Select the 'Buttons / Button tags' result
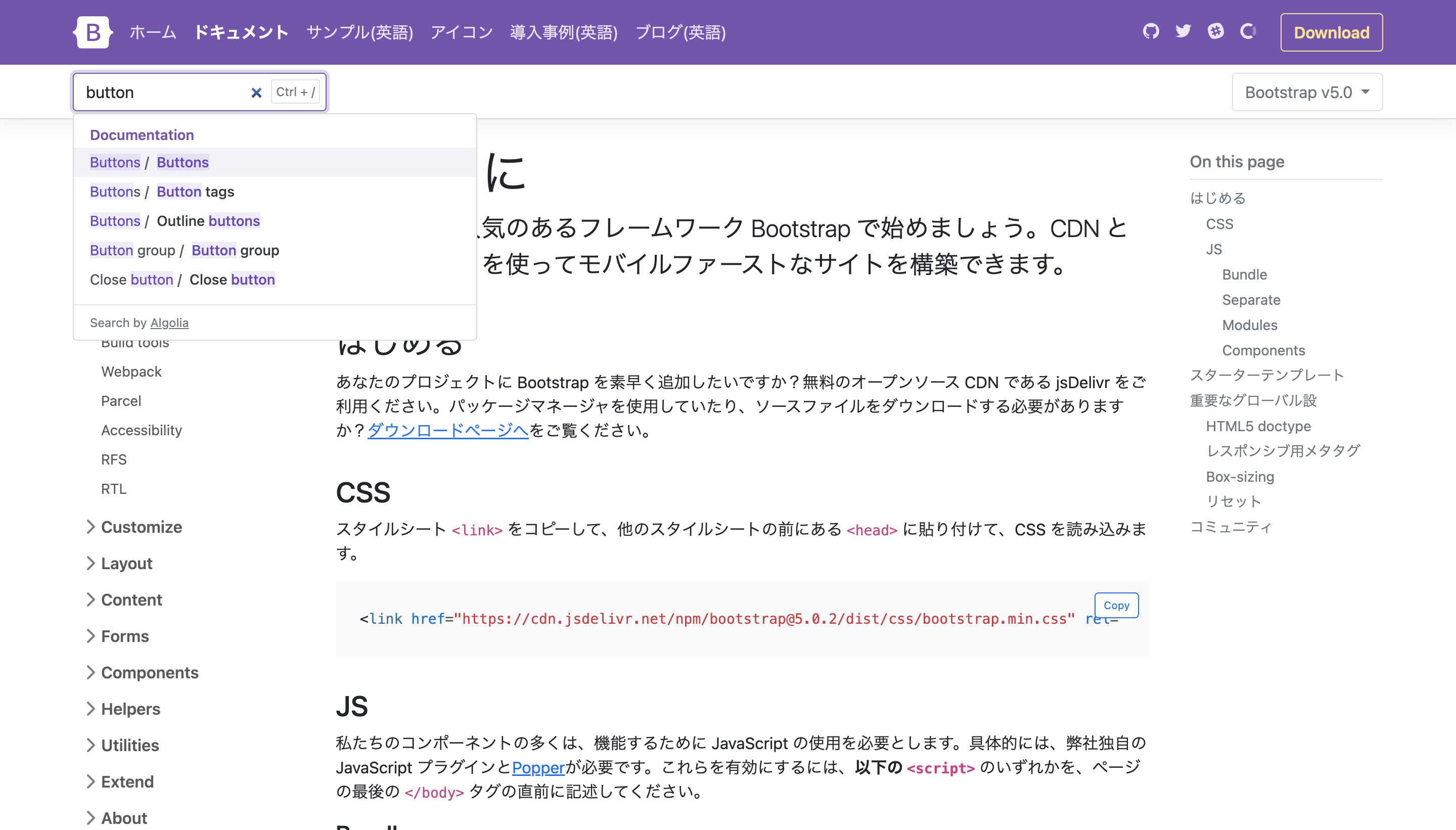Viewport: 1456px width, 830px height. [275, 192]
